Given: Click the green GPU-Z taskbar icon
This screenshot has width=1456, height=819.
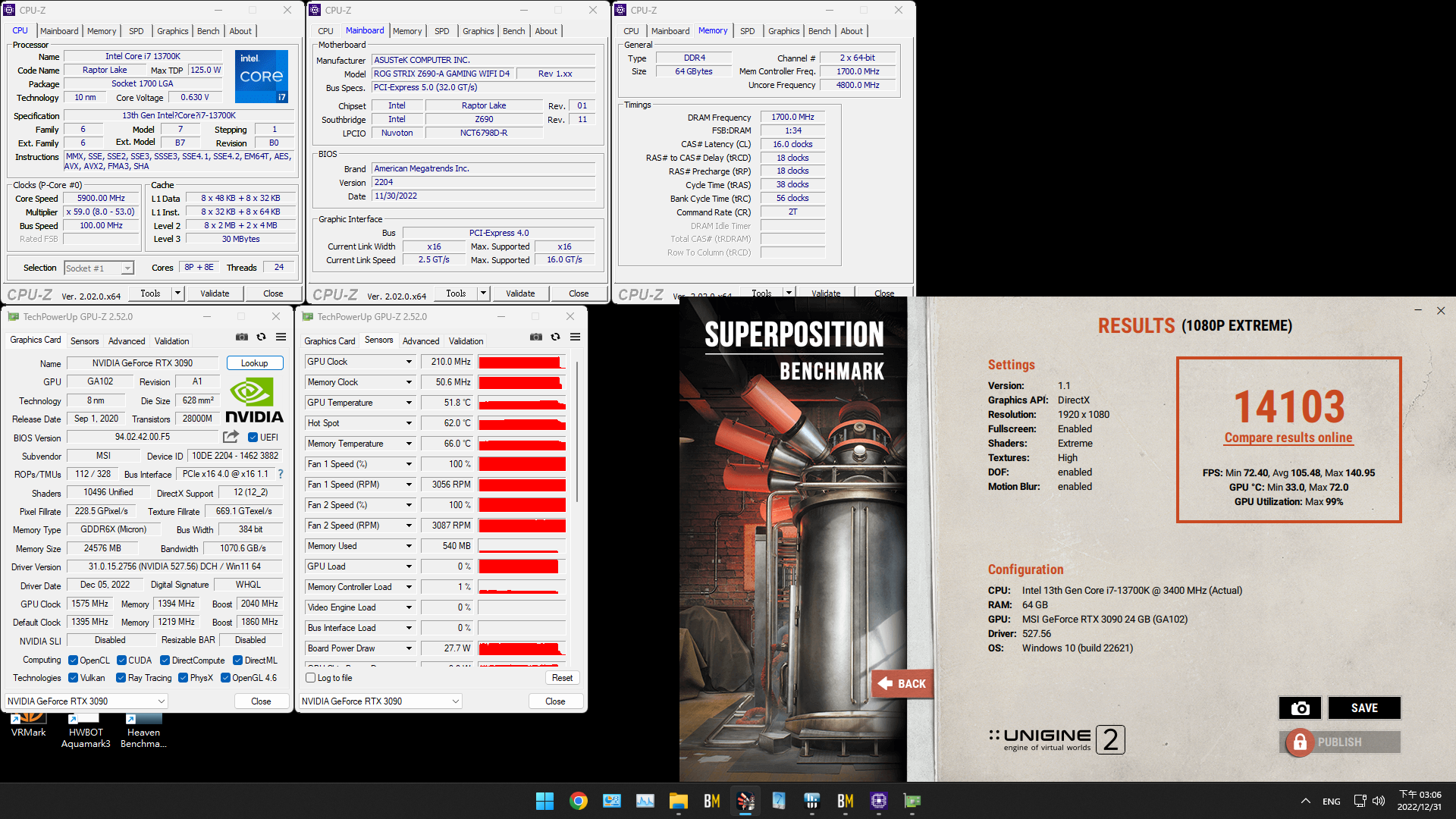Looking at the screenshot, I should pos(912,801).
